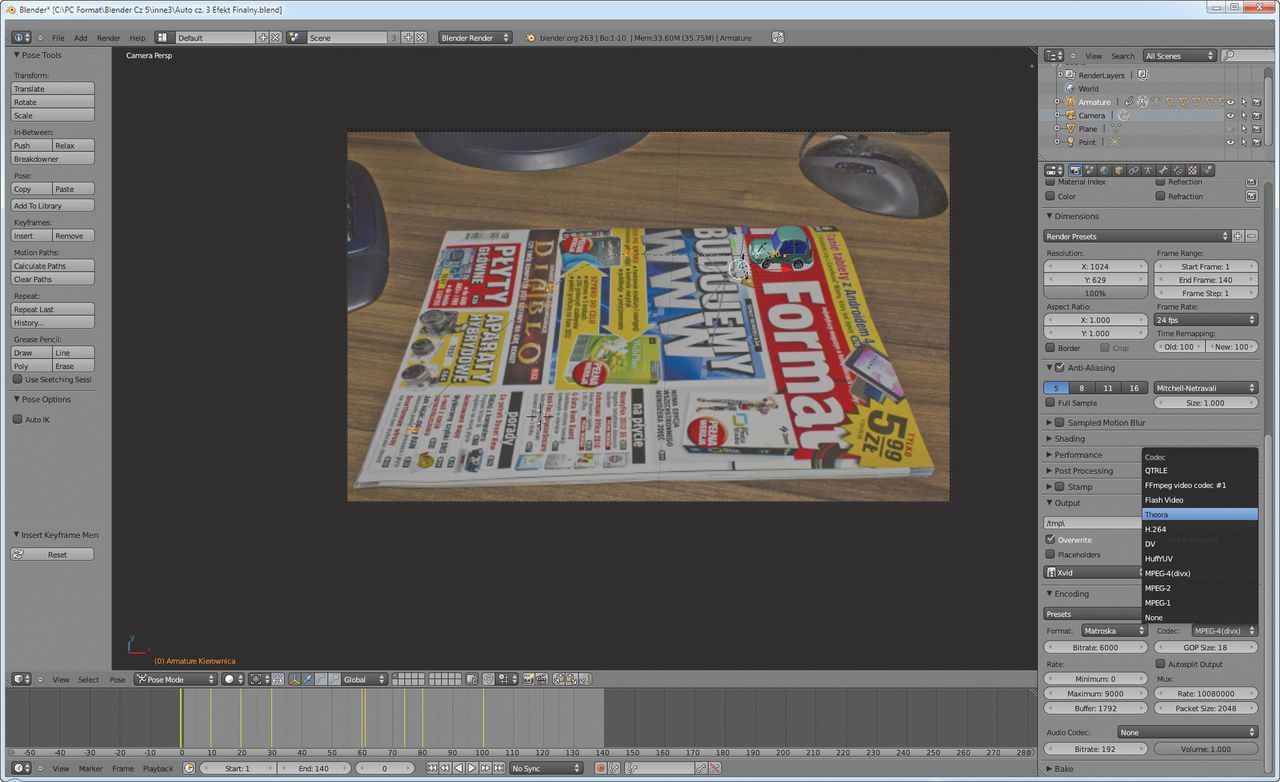
Task: Select H.264 in codec list
Action: tap(1200, 529)
